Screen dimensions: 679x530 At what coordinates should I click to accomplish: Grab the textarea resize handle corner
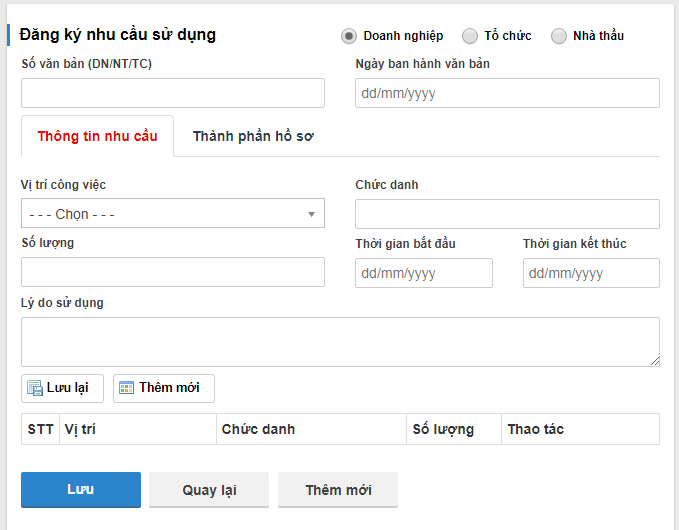655,361
